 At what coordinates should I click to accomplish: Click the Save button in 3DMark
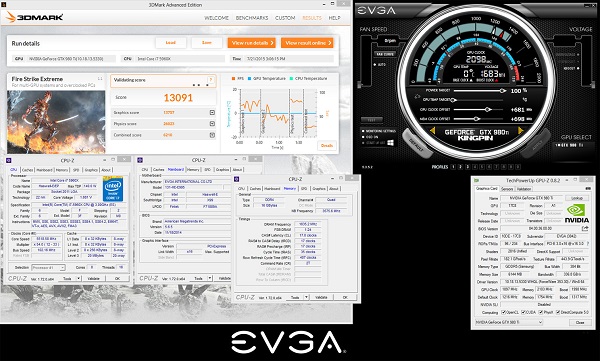click(207, 43)
